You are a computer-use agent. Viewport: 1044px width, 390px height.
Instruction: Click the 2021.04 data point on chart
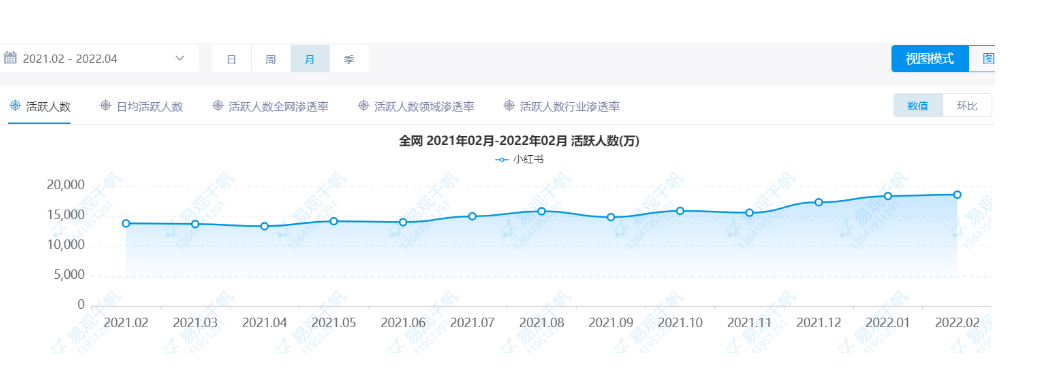pyautogui.click(x=264, y=226)
